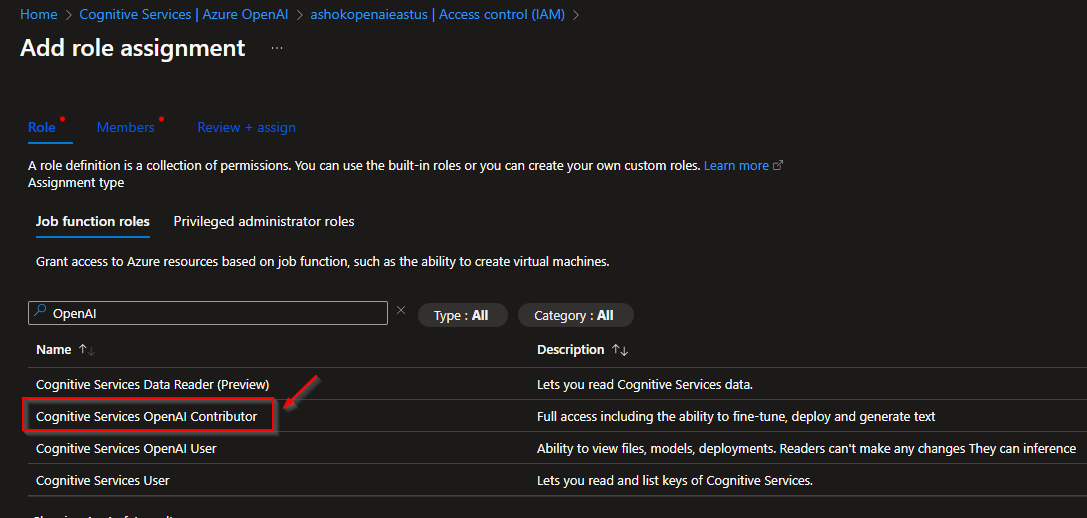The image size is (1087, 518).
Task: Click the Assignment type label
Action: 76,183
